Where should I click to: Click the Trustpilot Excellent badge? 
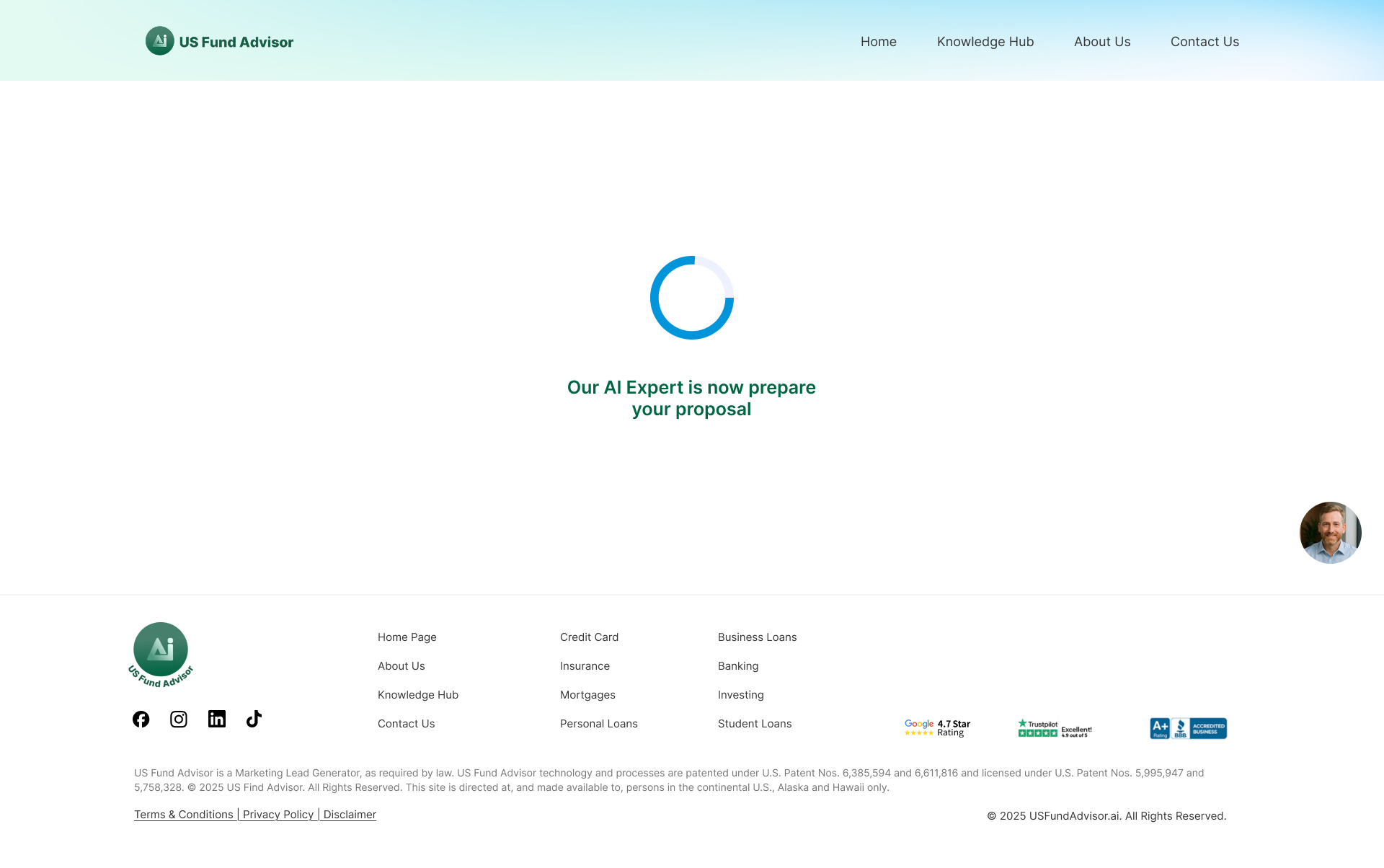[x=1055, y=728]
